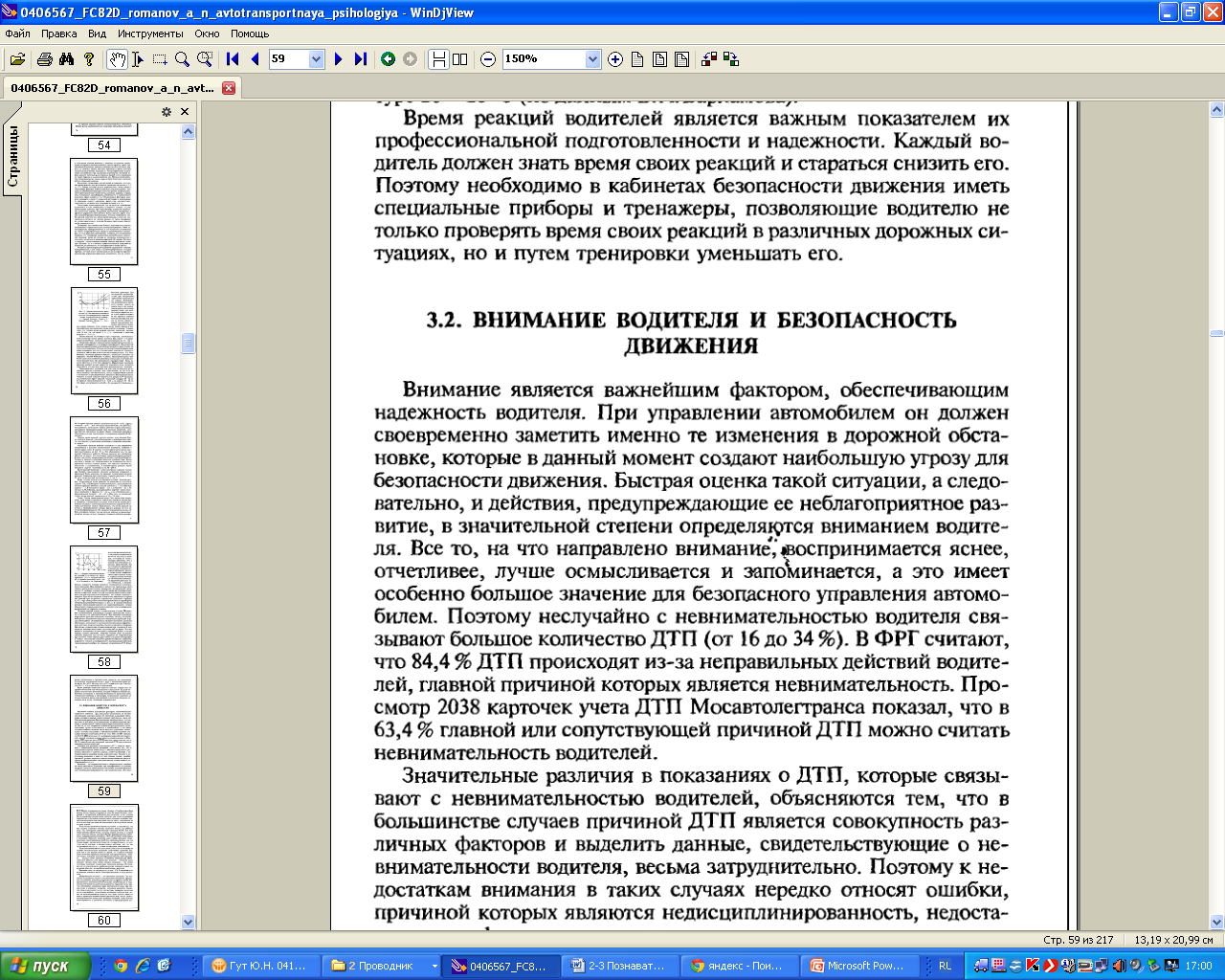Click the 13,19 x 20,99 см status text
1225x980 pixels.
point(1173,940)
